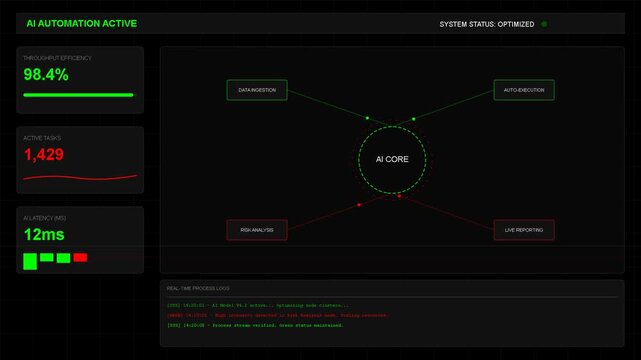
Task: Click the green dot on the Data Ingestion line
Action: pyautogui.click(x=367, y=118)
